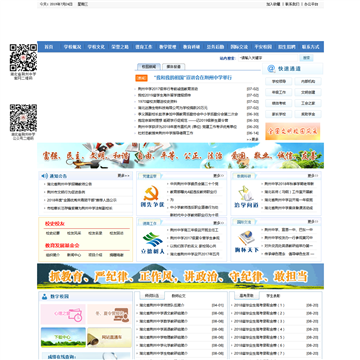
Task: Open the 抓教育、严纪律 slogan banner
Action: [x=180, y=276]
